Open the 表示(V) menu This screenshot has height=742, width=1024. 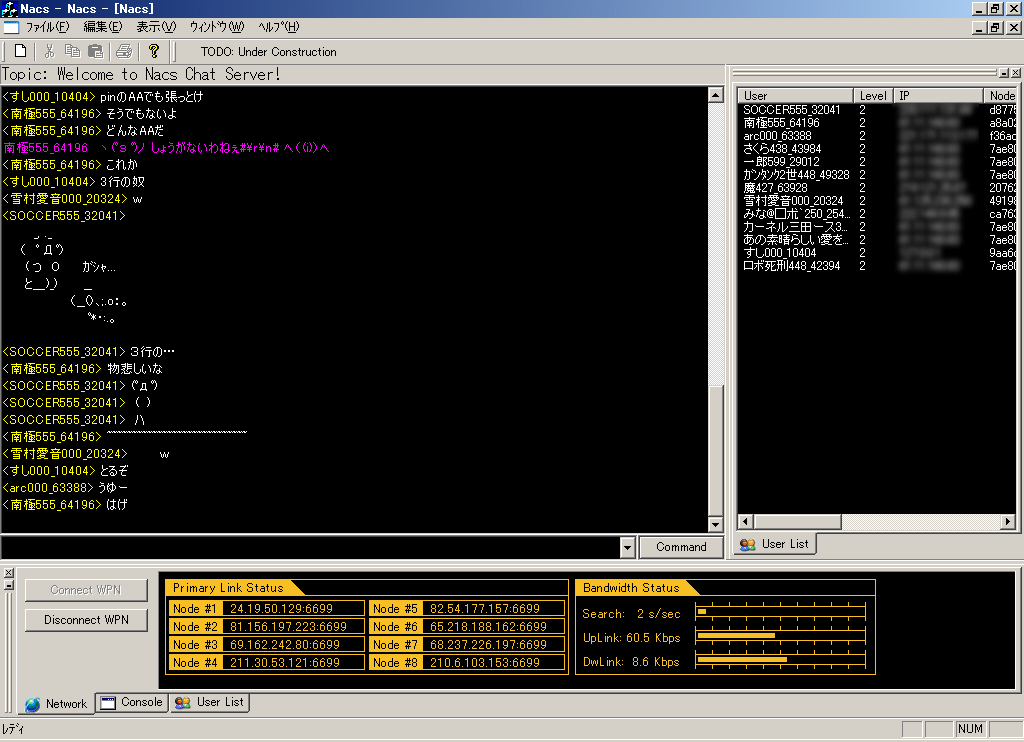(x=155, y=27)
